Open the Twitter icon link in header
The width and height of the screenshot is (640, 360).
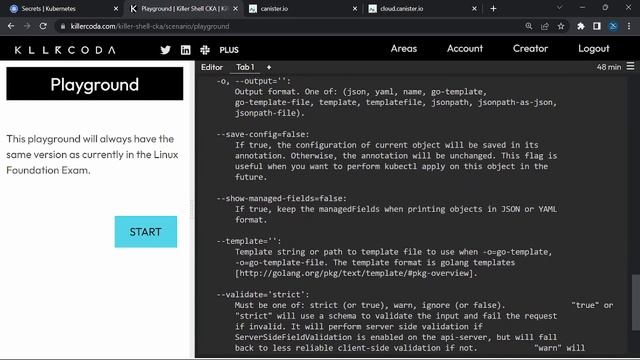click(165, 50)
